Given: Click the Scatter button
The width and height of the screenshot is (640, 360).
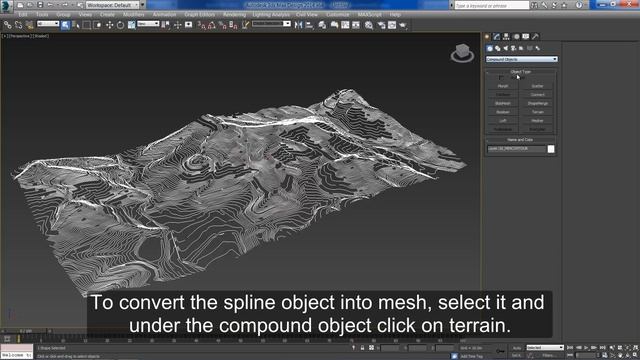Looking at the screenshot, I should pos(538,86).
